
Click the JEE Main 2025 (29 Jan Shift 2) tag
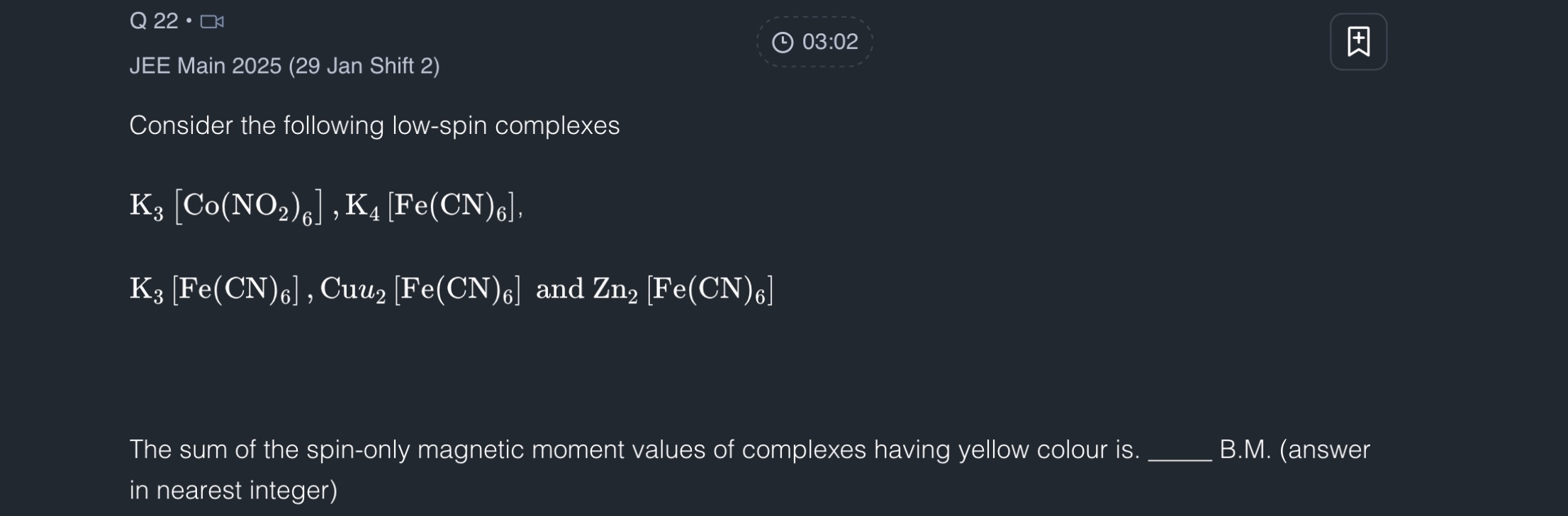[x=284, y=66]
